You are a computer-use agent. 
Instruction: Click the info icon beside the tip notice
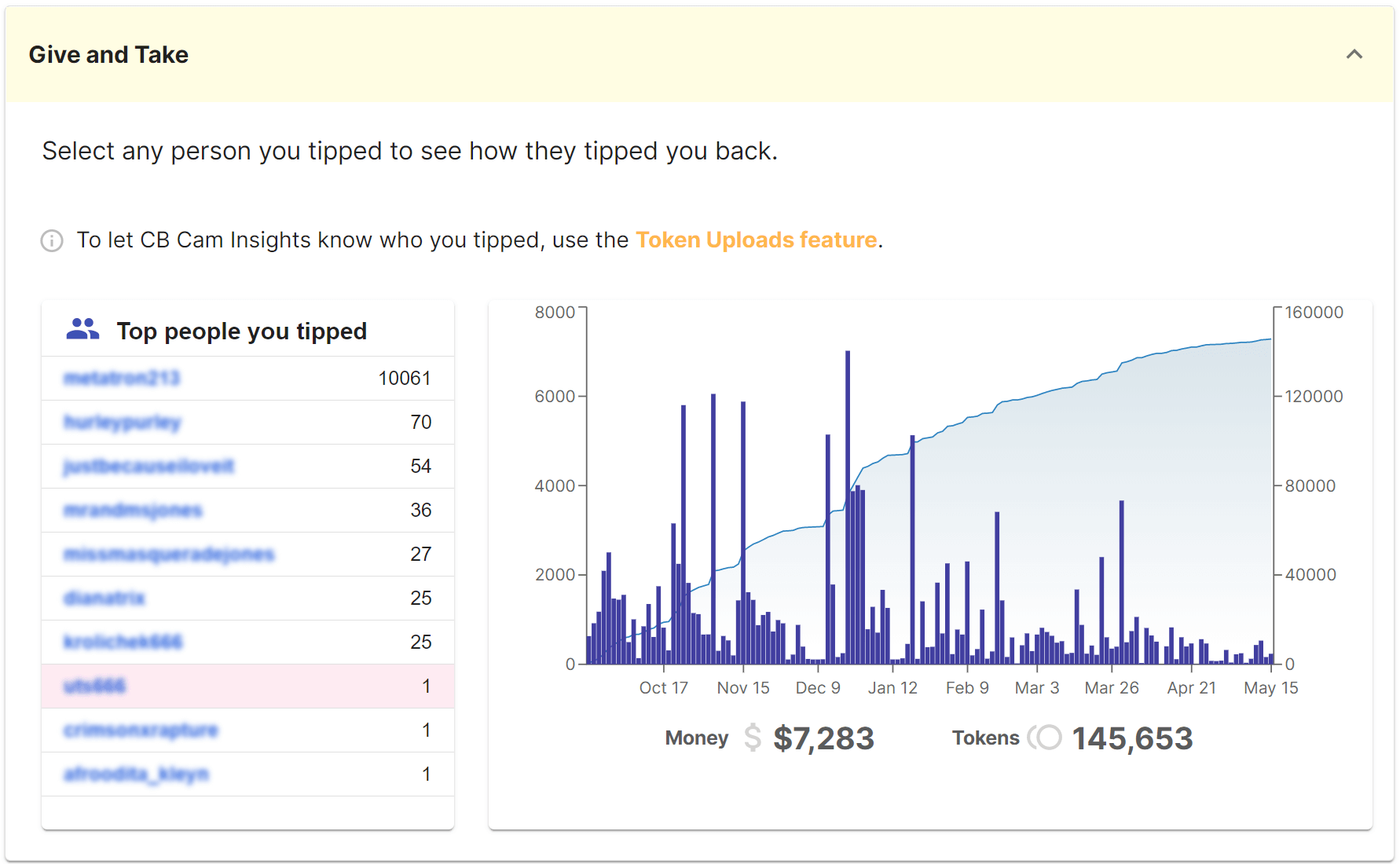pyautogui.click(x=52, y=240)
